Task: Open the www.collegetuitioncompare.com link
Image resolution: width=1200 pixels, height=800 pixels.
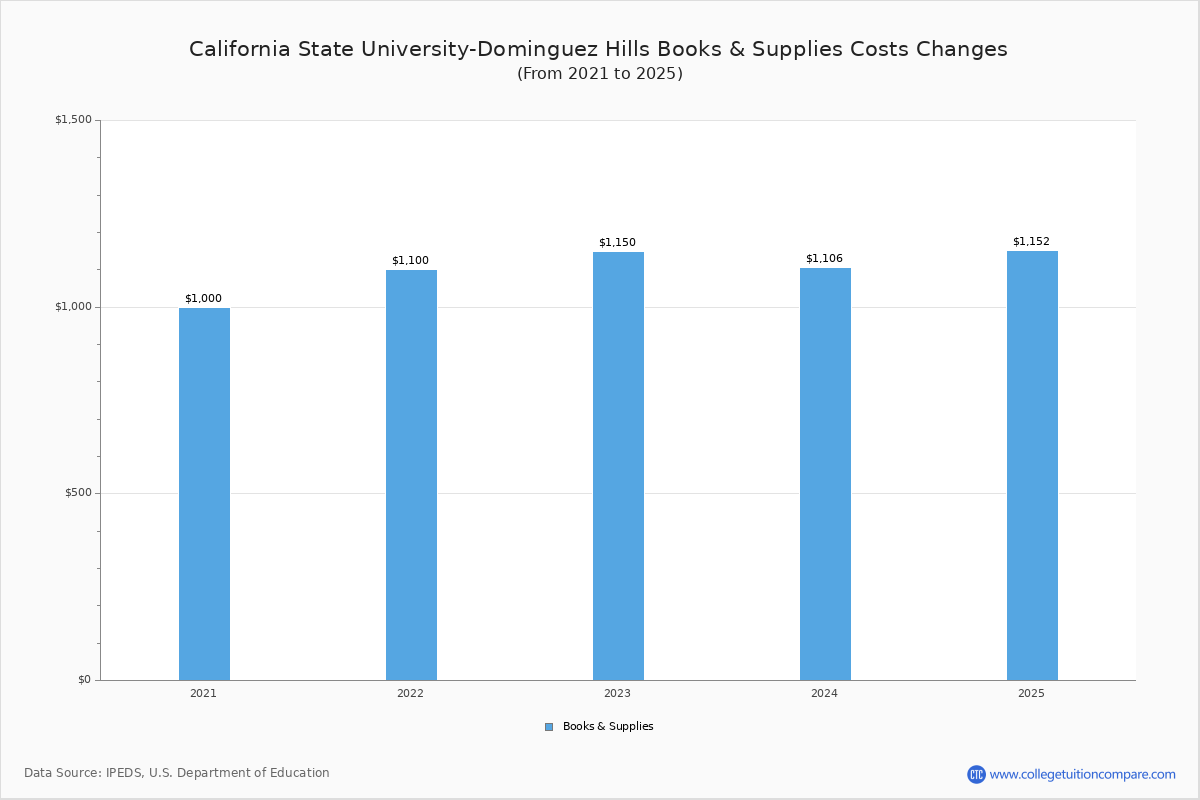Action: [x=1083, y=774]
